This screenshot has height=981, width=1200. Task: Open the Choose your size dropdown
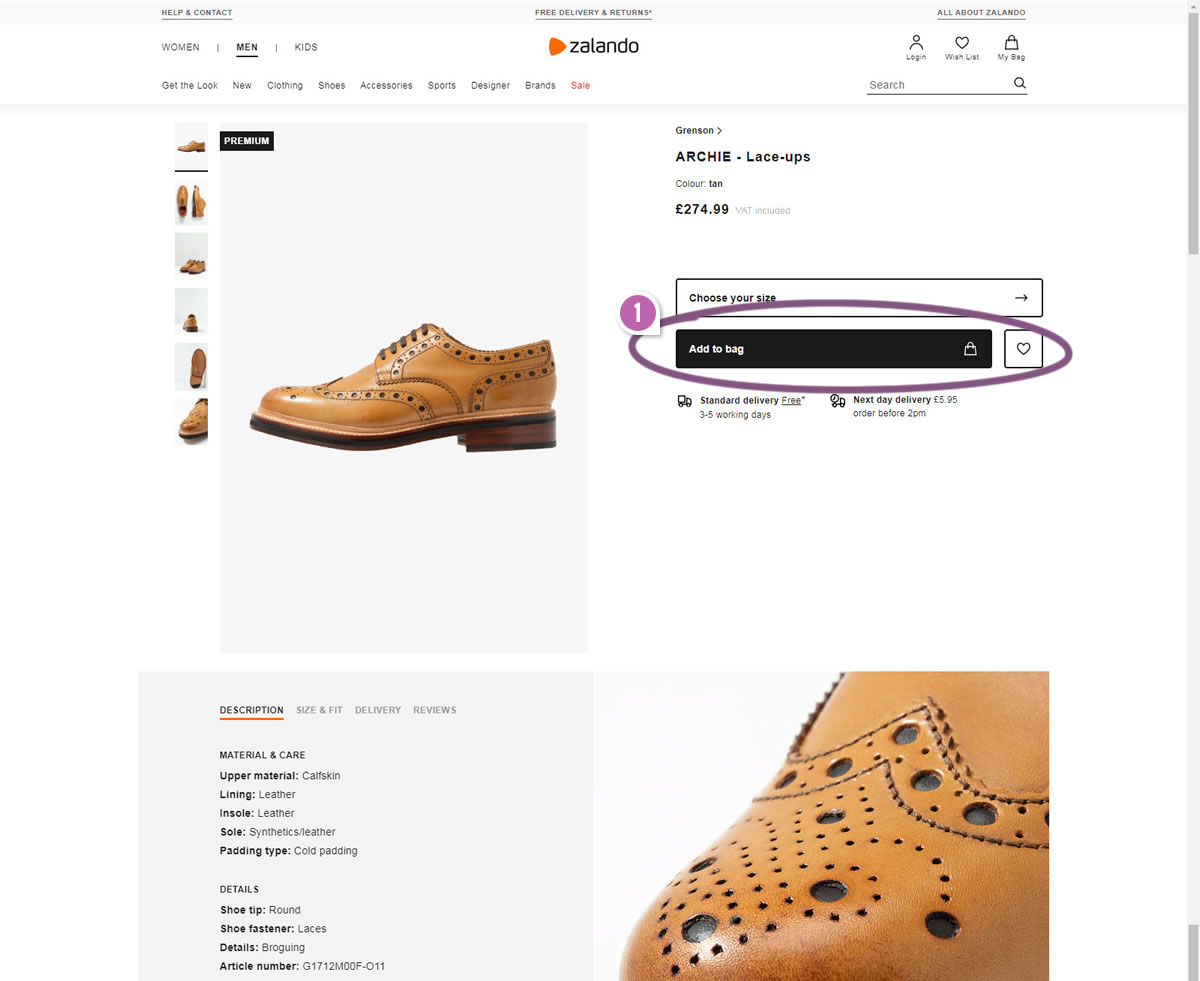pos(858,298)
